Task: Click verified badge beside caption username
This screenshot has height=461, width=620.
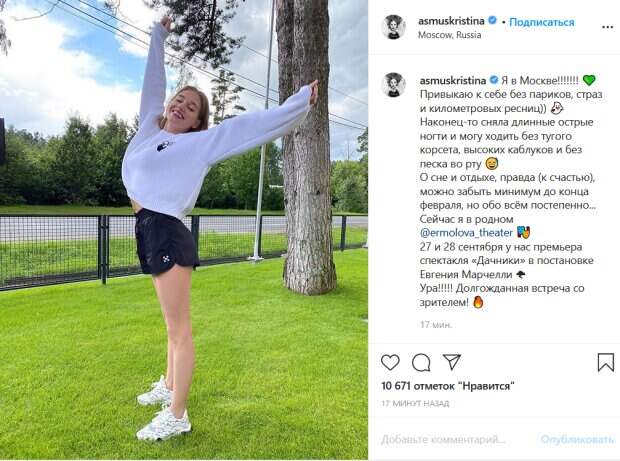Action: pyautogui.click(x=494, y=80)
